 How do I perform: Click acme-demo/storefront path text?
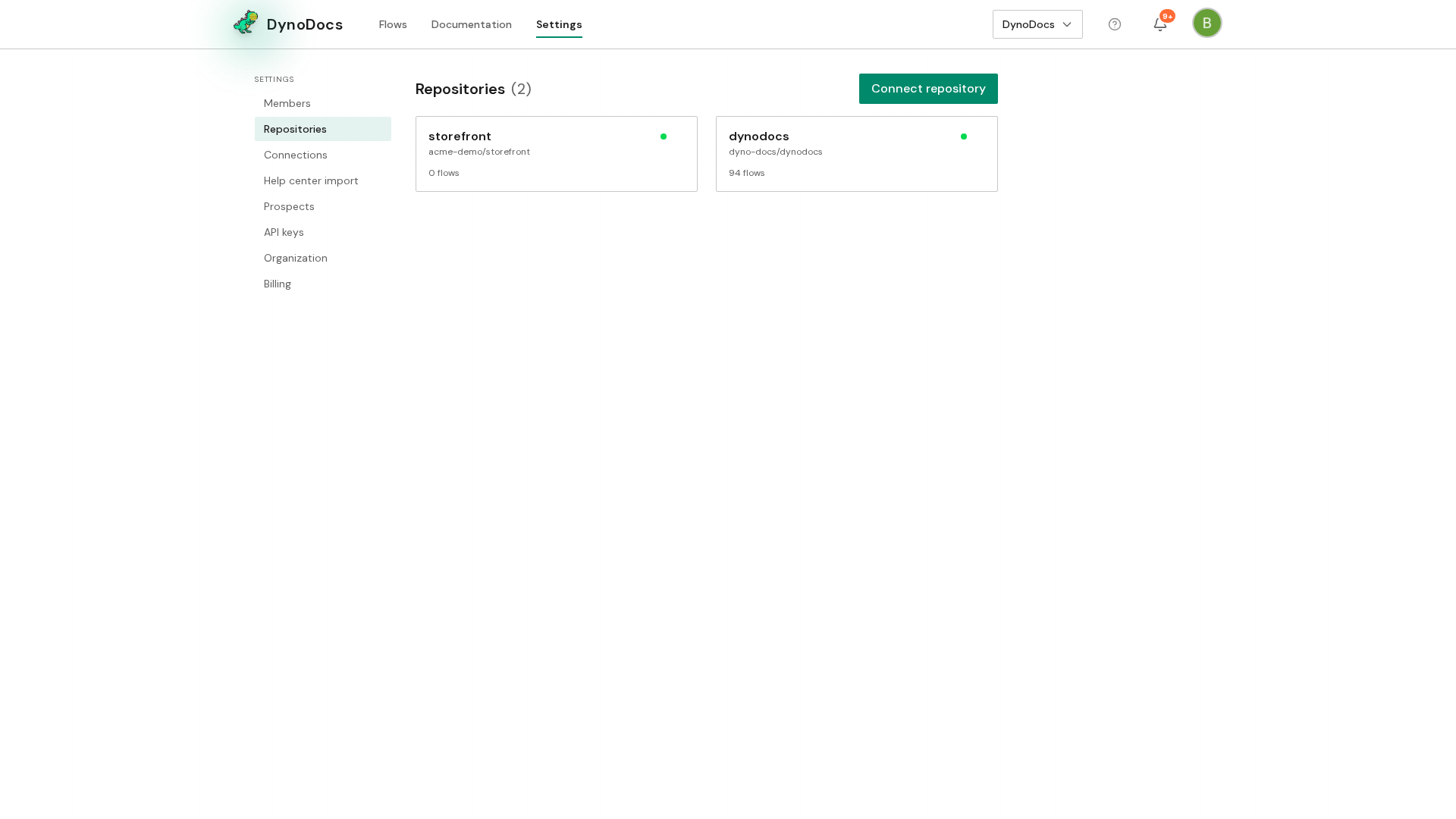(x=479, y=152)
